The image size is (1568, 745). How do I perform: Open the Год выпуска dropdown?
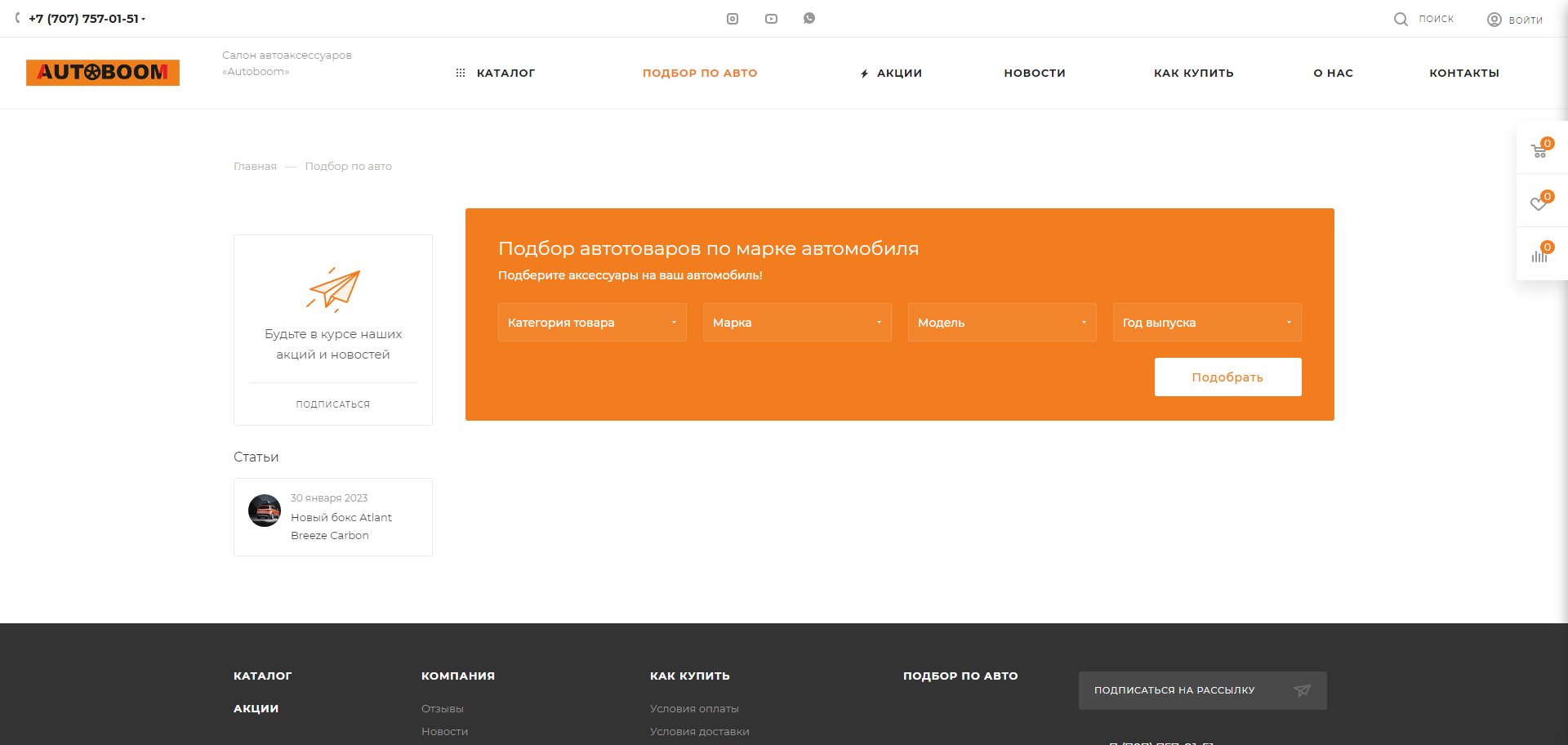click(x=1207, y=323)
